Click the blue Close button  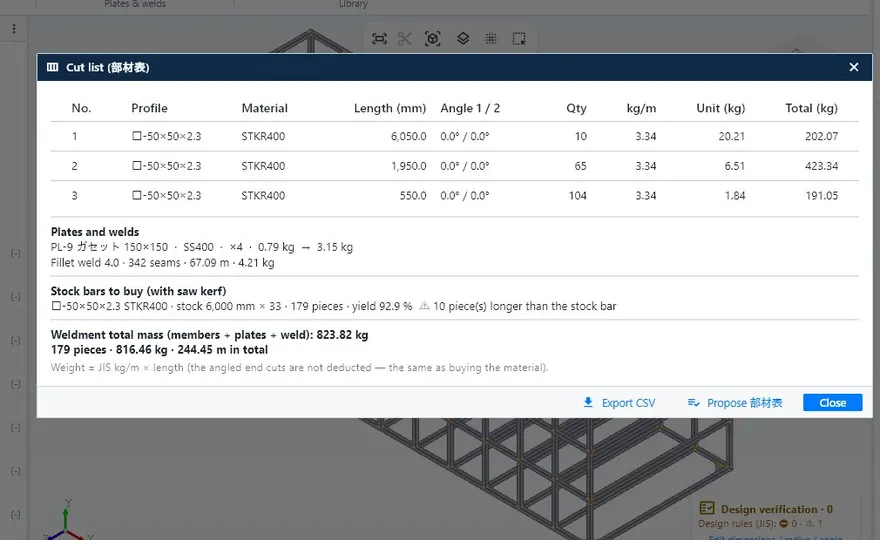click(832, 402)
